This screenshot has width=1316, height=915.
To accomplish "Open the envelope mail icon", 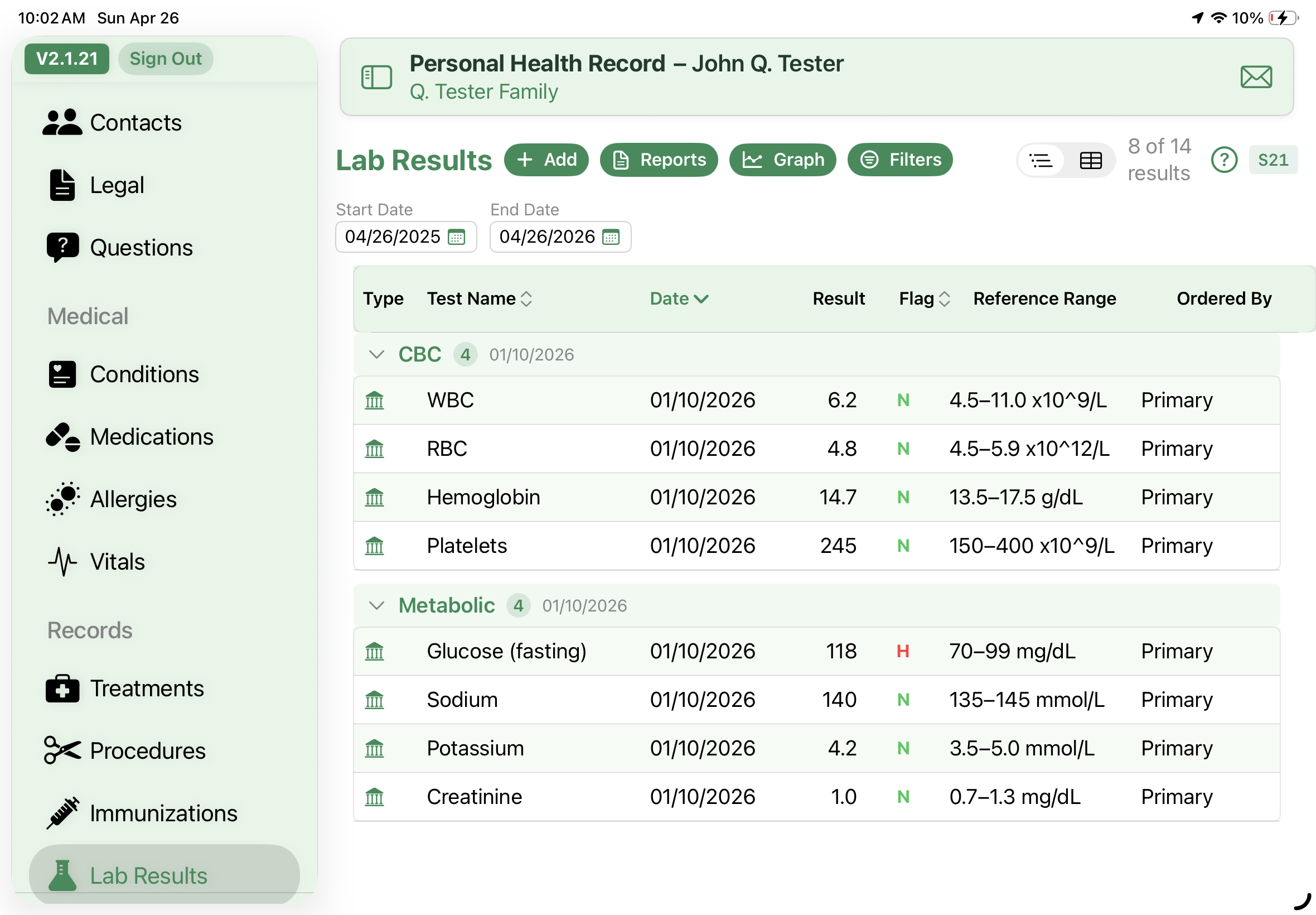I will coord(1256,77).
